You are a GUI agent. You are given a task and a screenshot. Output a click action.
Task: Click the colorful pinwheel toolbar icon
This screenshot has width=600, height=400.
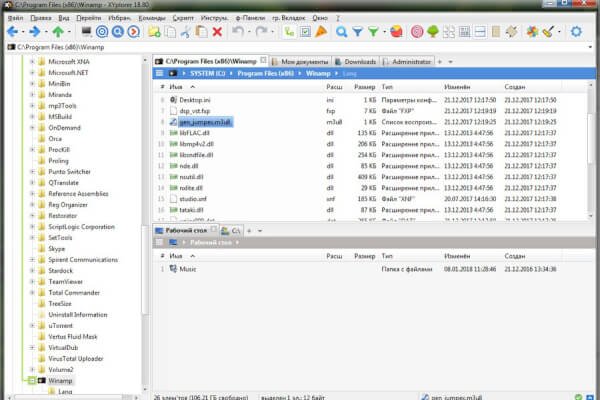532,32
